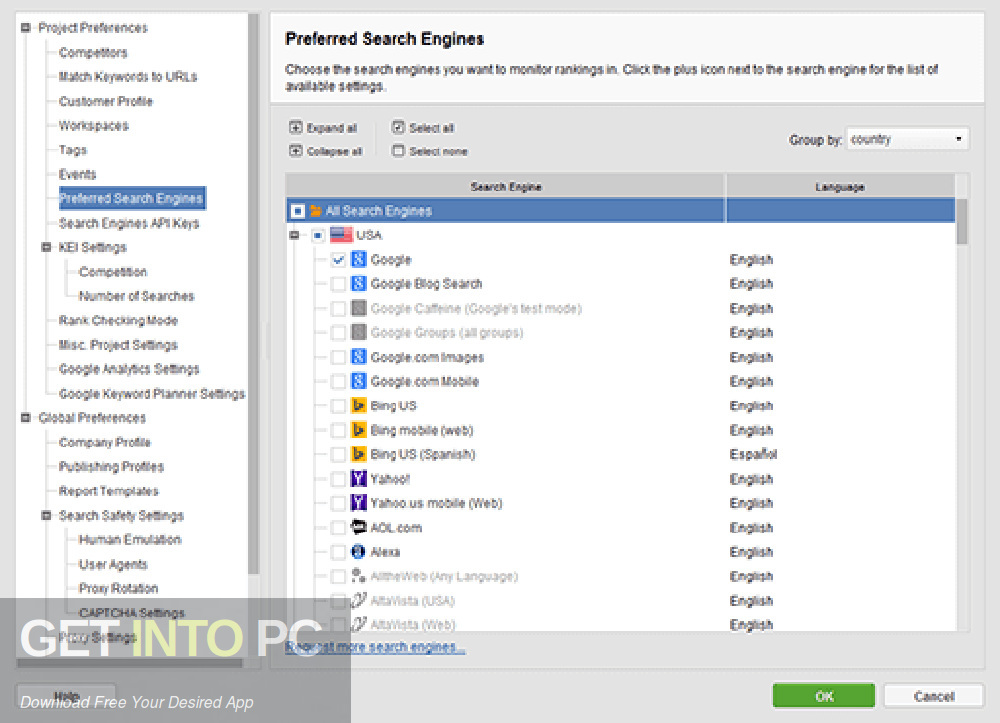Tick the AOL.com checkbox

[x=338, y=528]
